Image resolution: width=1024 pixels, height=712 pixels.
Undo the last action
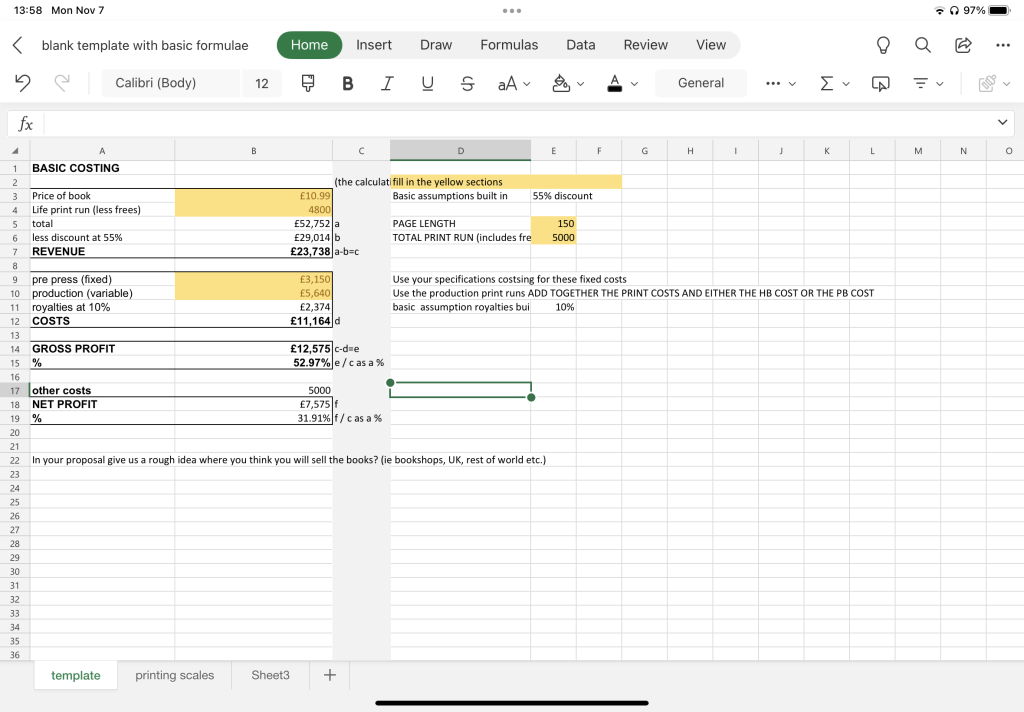click(23, 83)
